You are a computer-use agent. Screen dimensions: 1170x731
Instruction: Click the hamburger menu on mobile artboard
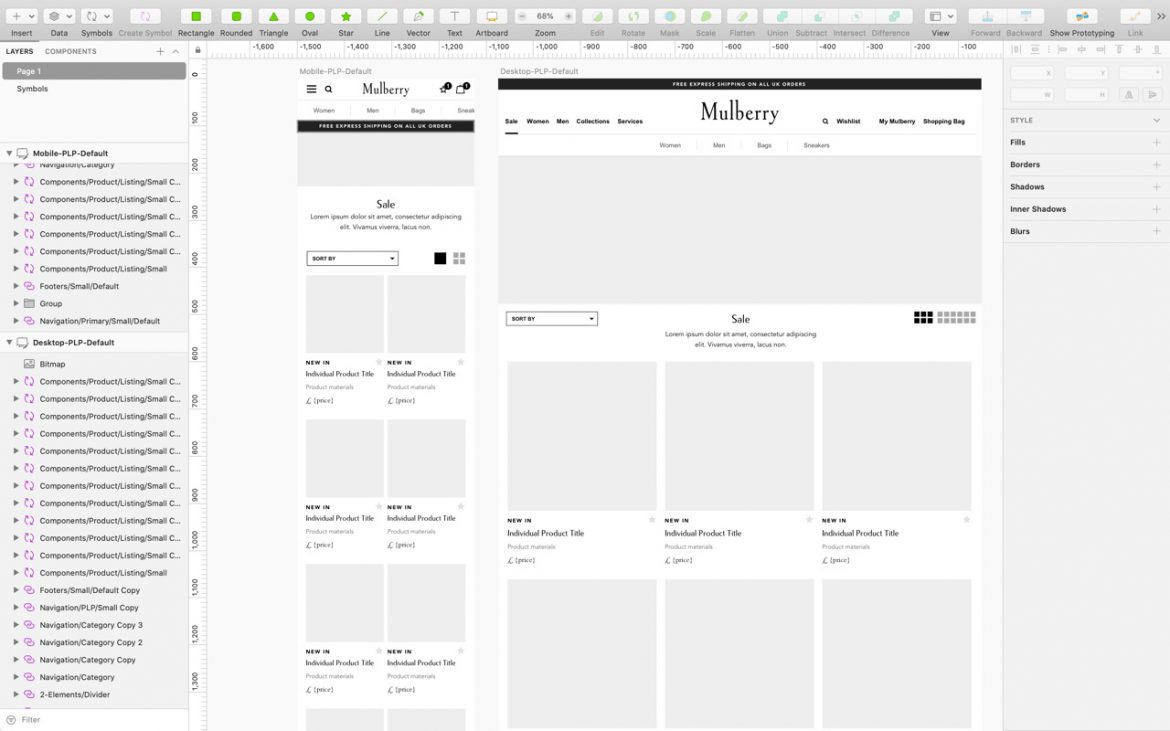[311, 89]
